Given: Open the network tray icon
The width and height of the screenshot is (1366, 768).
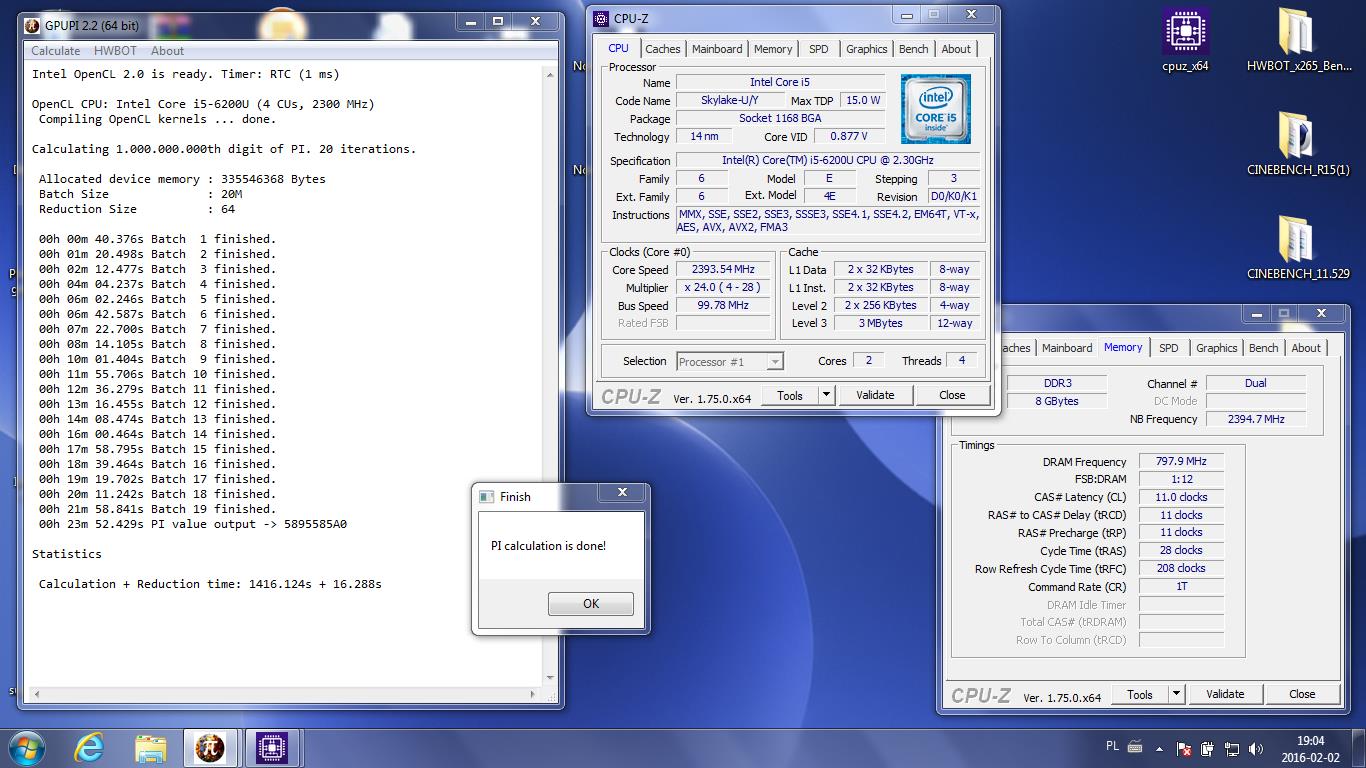Looking at the screenshot, I should [1234, 748].
